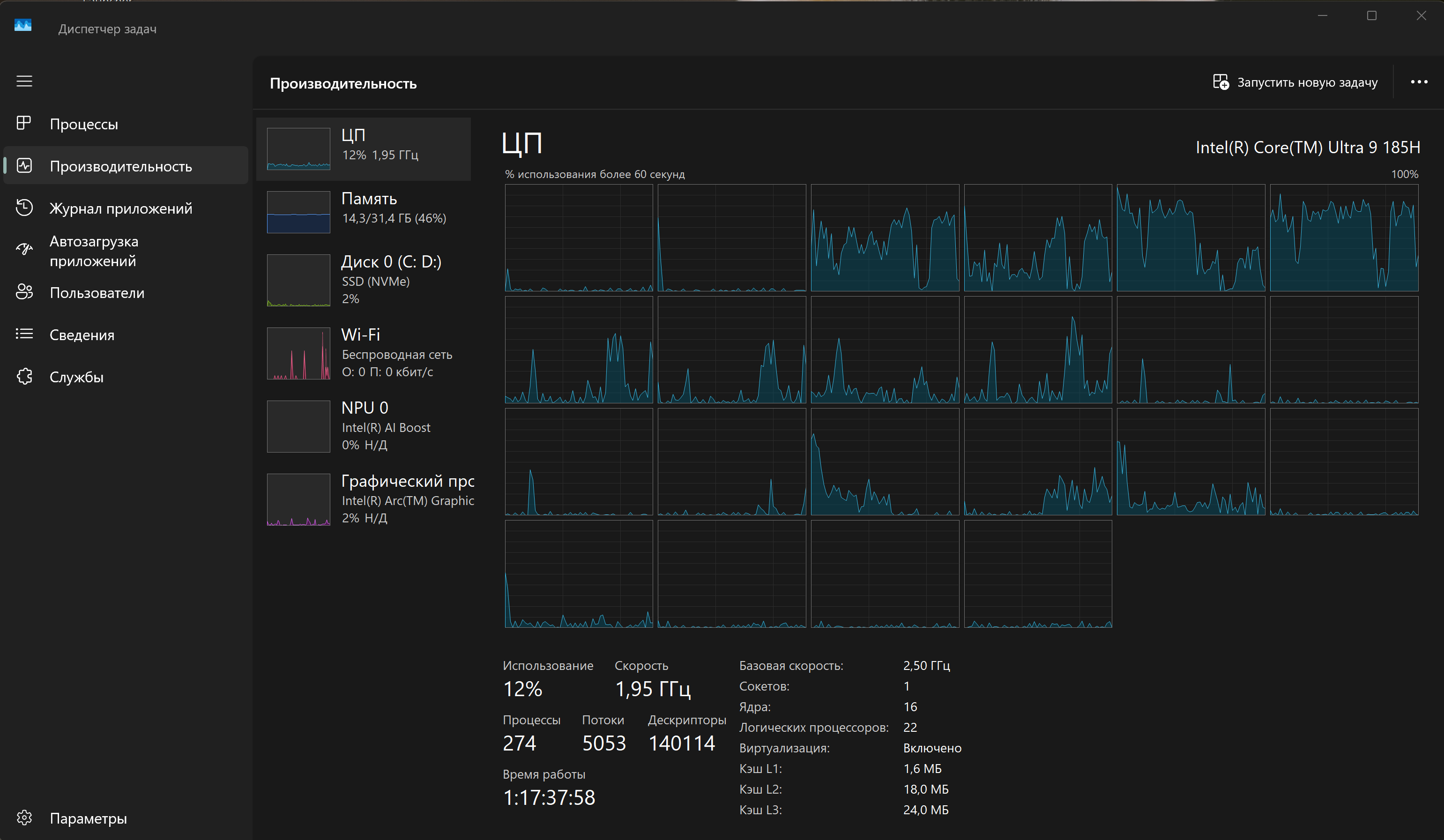
Task: Click the Использование value 12%
Action: 522,689
